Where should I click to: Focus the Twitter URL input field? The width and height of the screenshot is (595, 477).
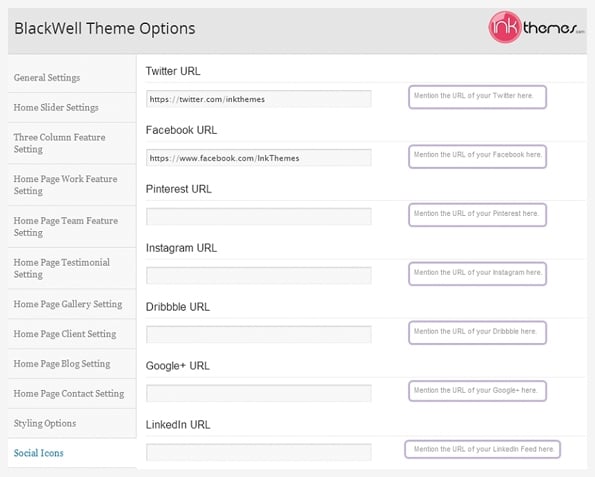[258, 99]
